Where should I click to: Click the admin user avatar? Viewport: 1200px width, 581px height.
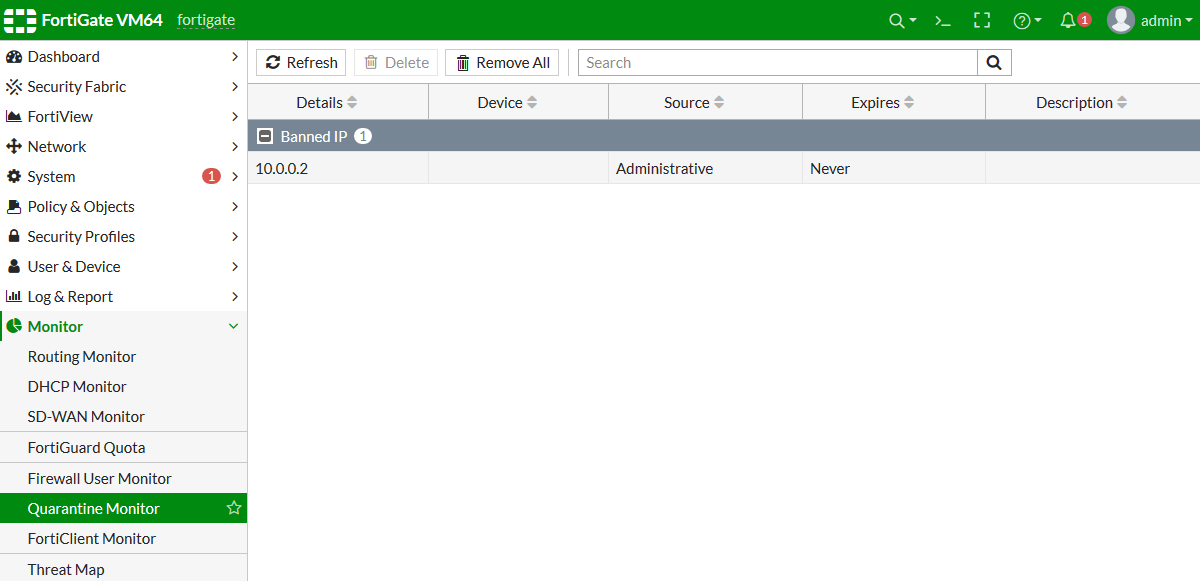1121,20
